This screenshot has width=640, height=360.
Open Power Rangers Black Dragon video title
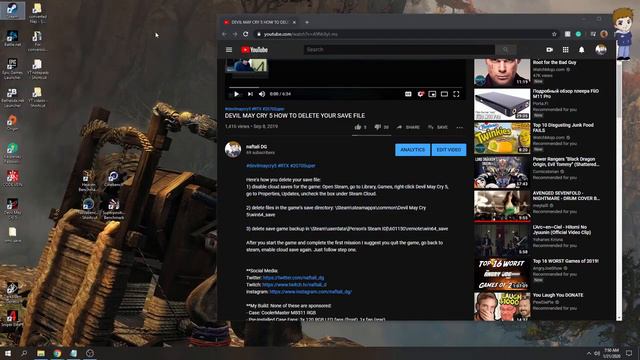tap(566, 162)
